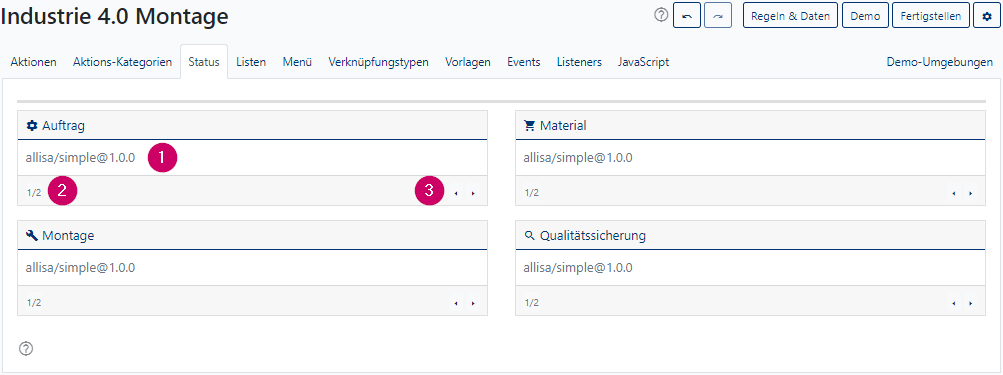The width and height of the screenshot is (1003, 375).
Task: Click the 1/2 page counter in Montage
Action: (x=34, y=303)
